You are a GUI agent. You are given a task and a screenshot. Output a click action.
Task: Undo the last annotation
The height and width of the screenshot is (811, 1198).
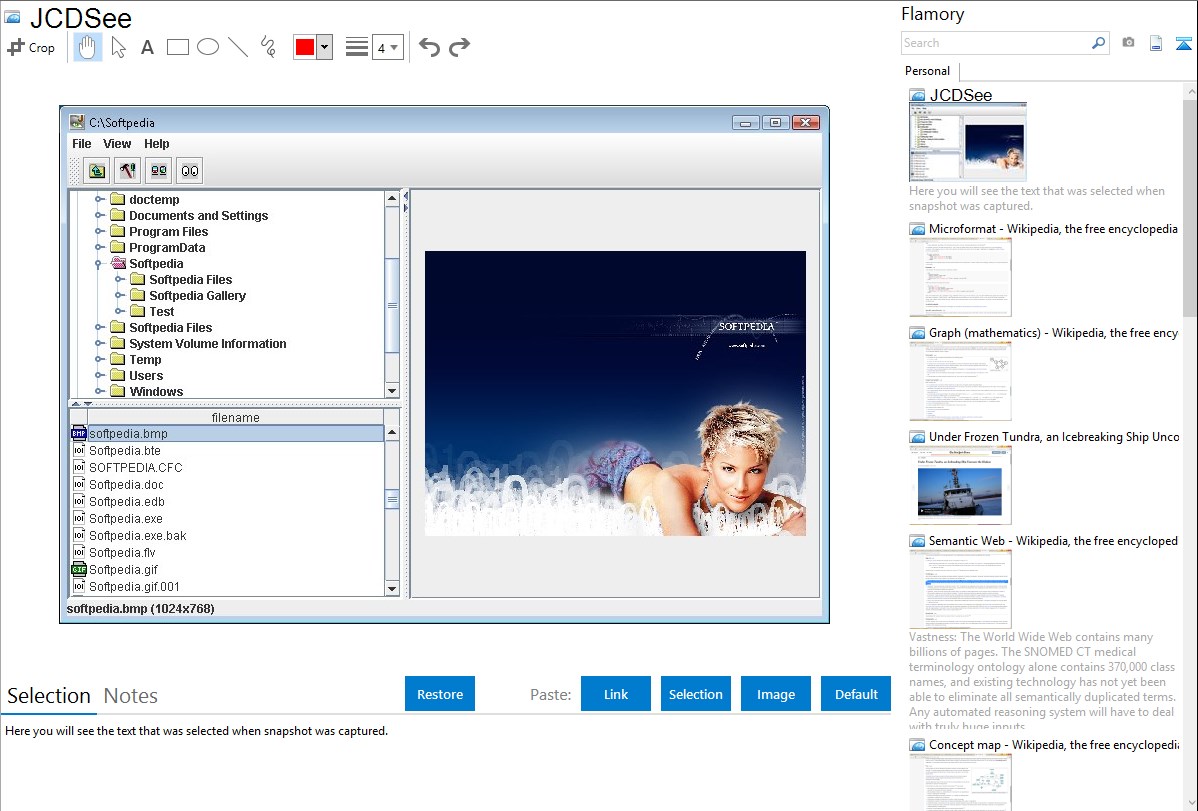429,47
